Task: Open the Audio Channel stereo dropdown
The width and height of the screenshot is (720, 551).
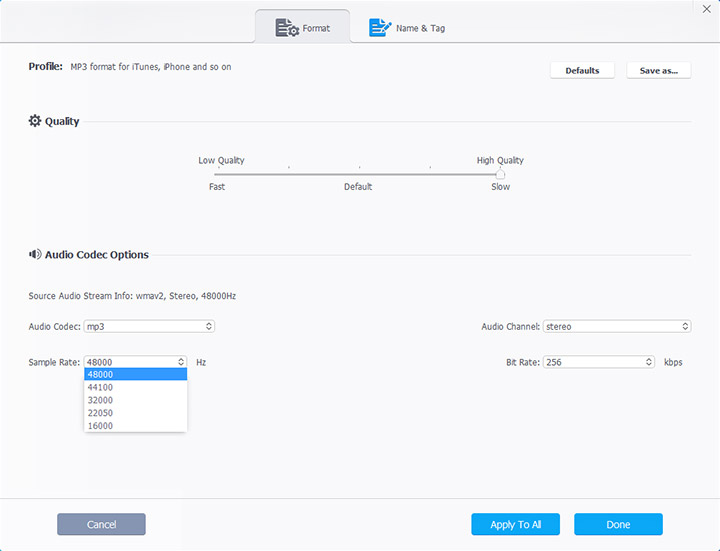Action: click(617, 326)
